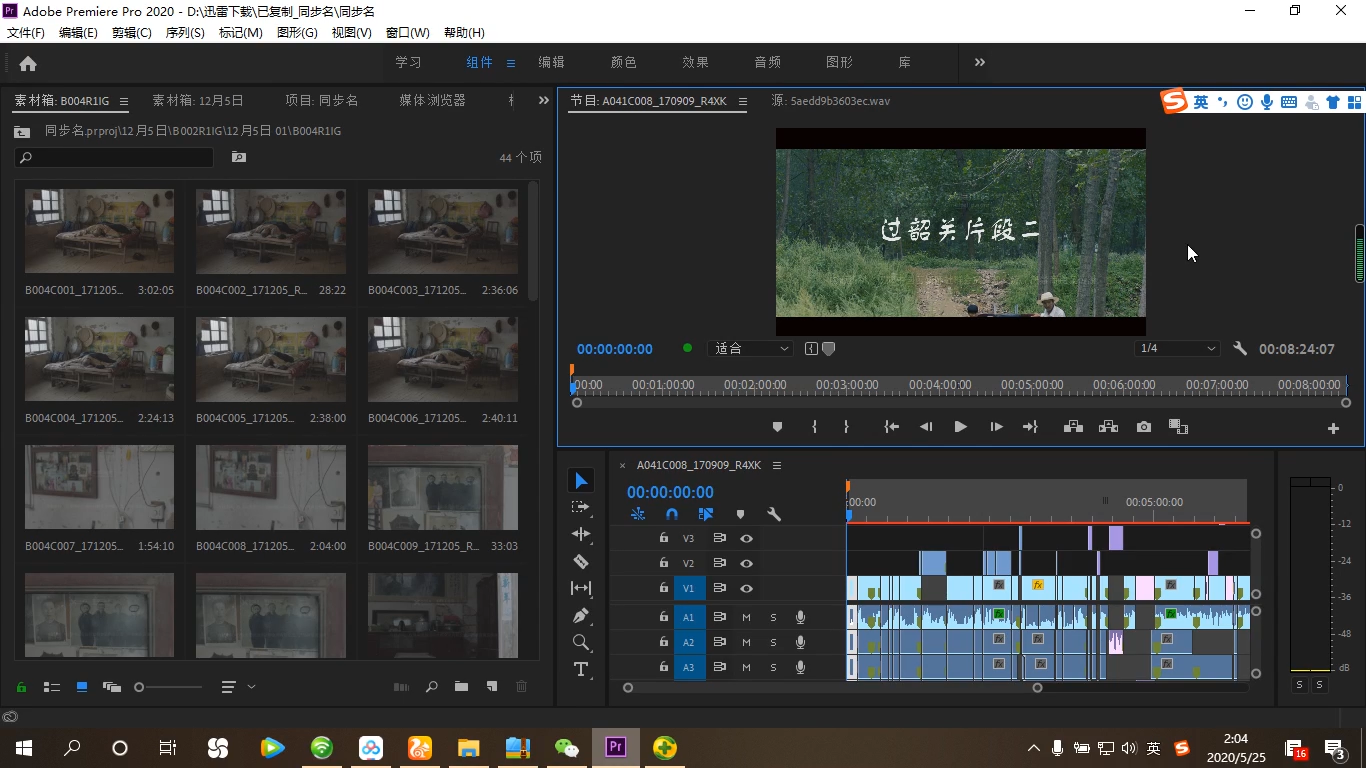The height and width of the screenshot is (768, 1366).
Task: Click the Export Frame camera icon
Action: (x=1144, y=427)
